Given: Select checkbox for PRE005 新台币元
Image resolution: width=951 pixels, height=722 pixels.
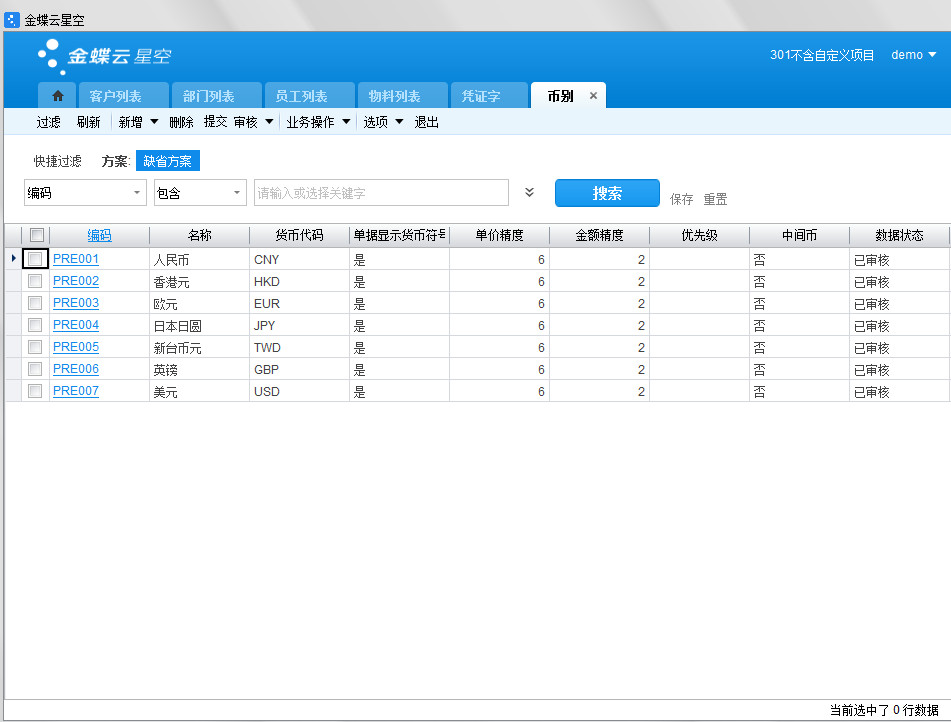Looking at the screenshot, I should pos(36,347).
